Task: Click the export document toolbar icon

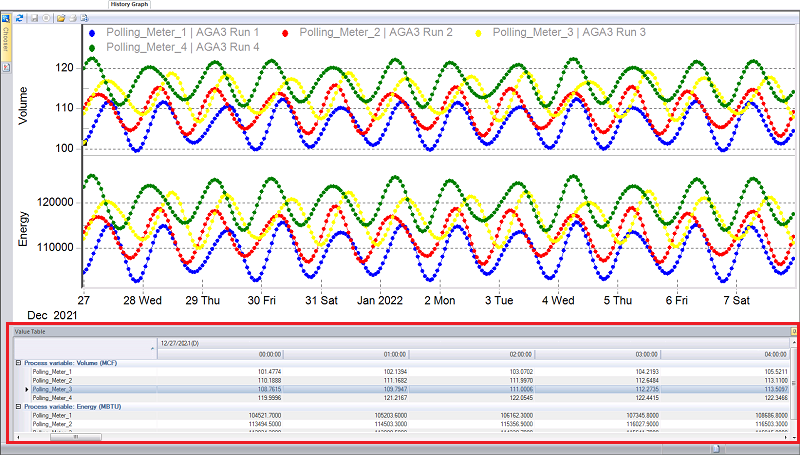Action: [x=84, y=18]
